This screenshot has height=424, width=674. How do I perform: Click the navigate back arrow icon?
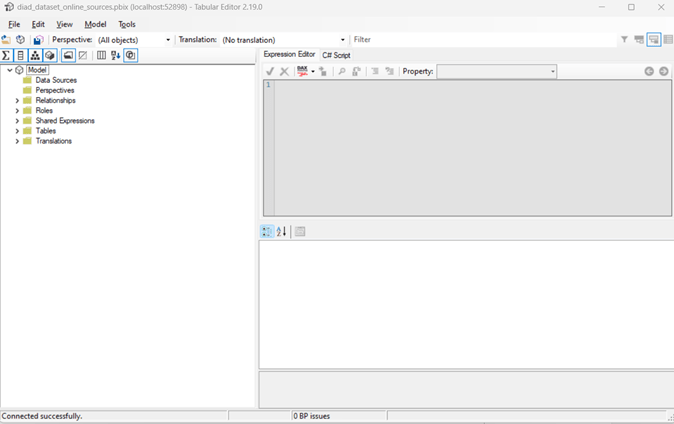(x=649, y=72)
